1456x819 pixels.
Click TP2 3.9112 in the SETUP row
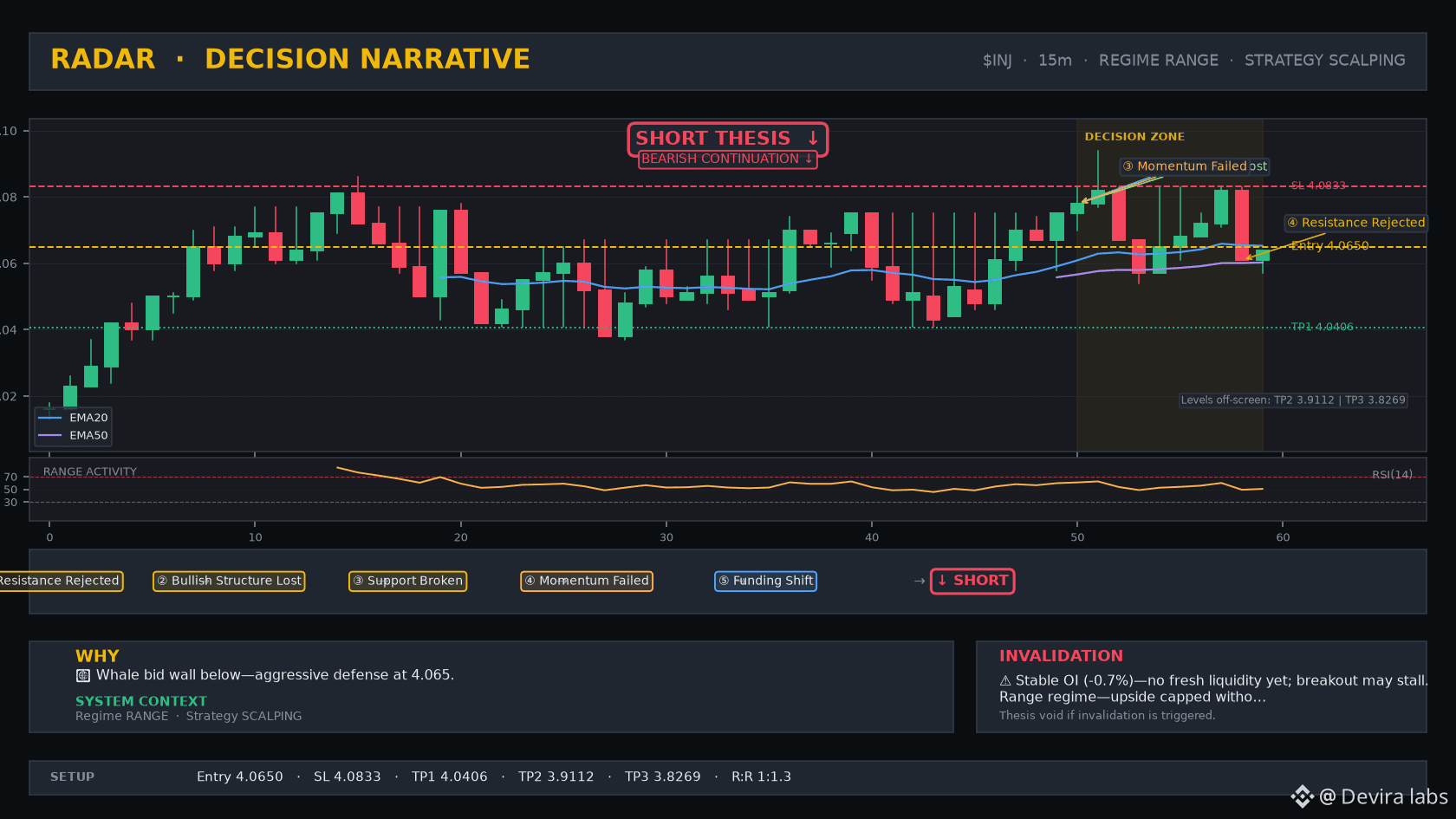pos(556,777)
